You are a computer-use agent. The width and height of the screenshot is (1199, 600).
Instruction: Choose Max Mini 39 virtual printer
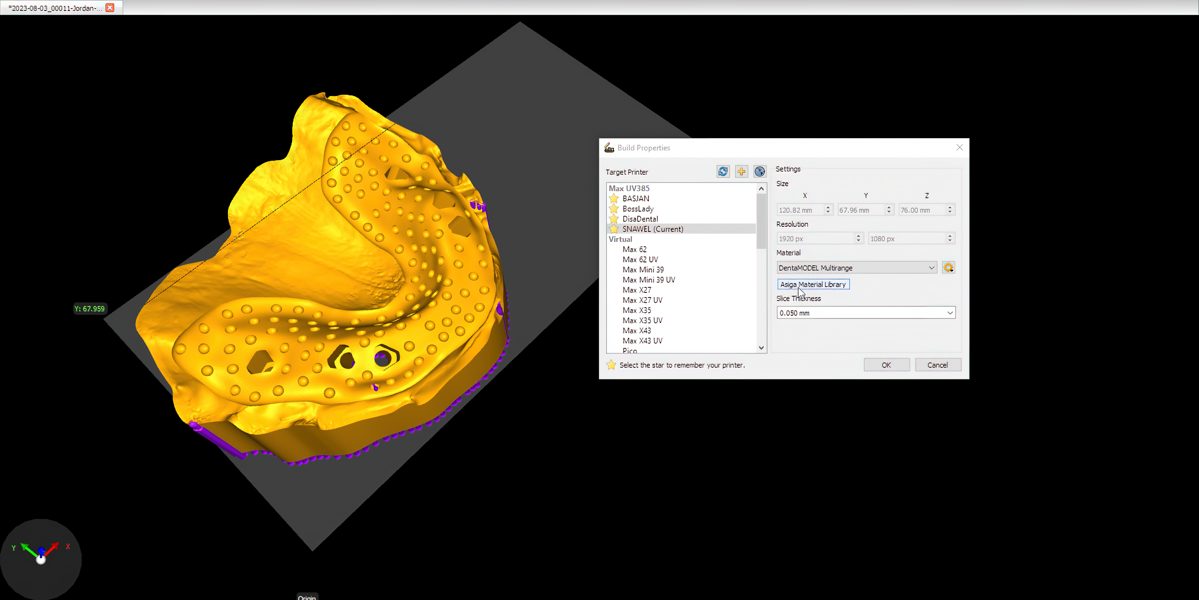click(643, 270)
